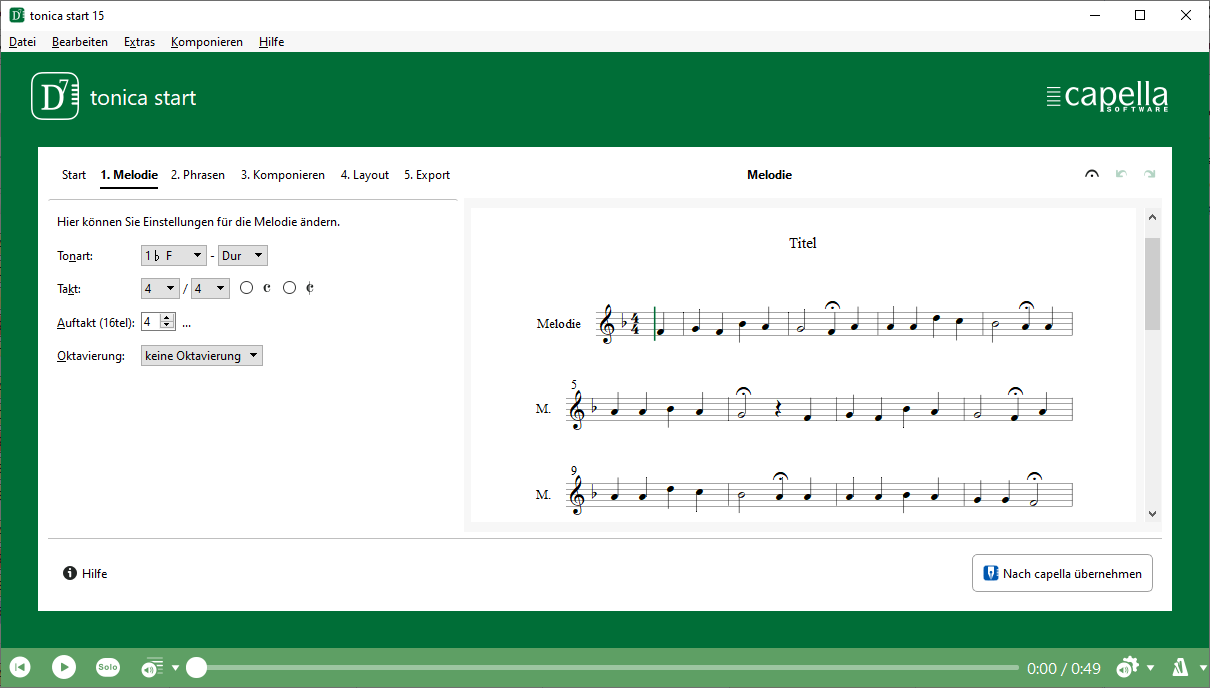Image resolution: width=1210 pixels, height=688 pixels.
Task: Click the playback time 0:00 / 0:49
Action: pos(1064,668)
